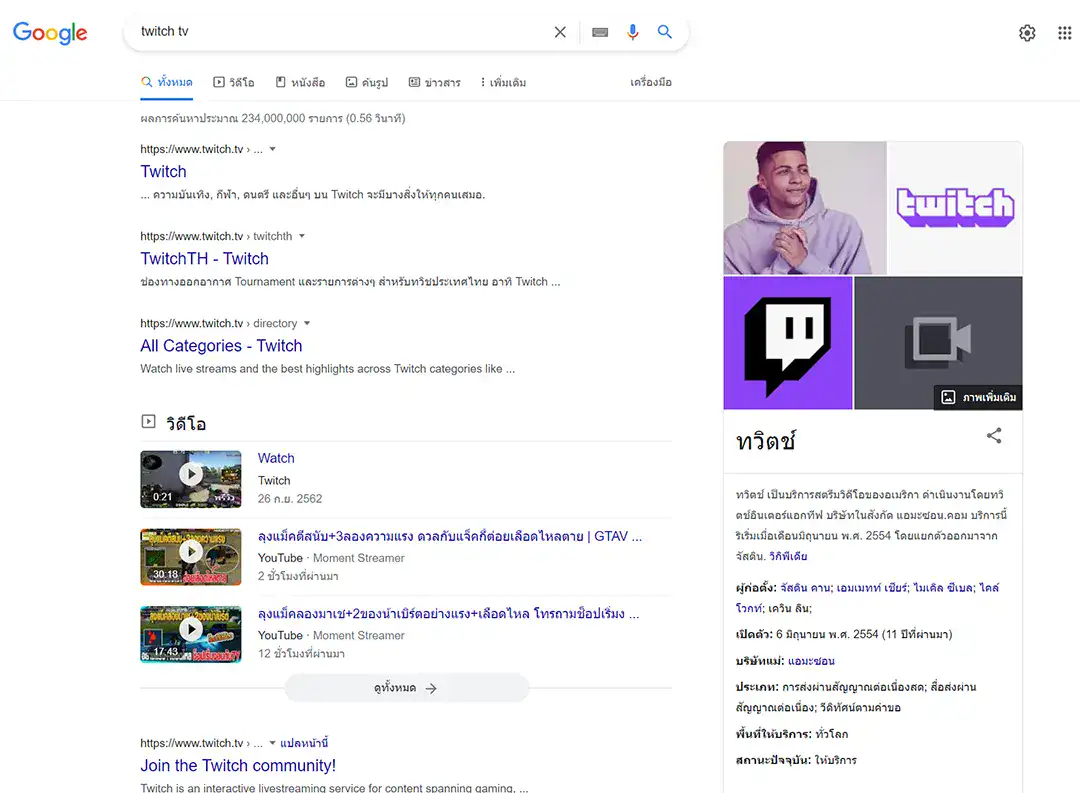Play the GTAV video thumbnail
Image resolution: width=1080 pixels, height=793 pixels.
(x=190, y=556)
